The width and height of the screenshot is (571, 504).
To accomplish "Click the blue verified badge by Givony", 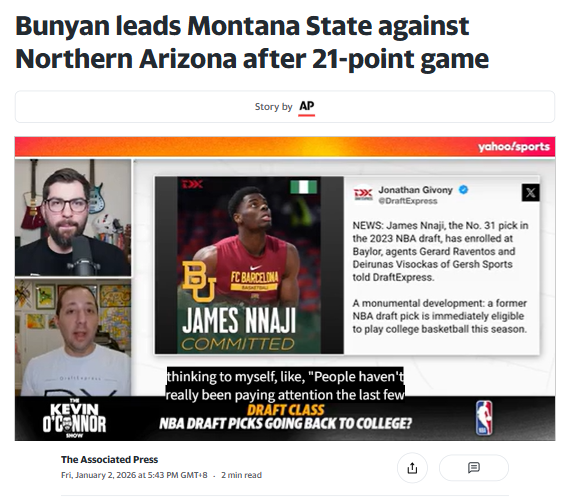I will (463, 190).
